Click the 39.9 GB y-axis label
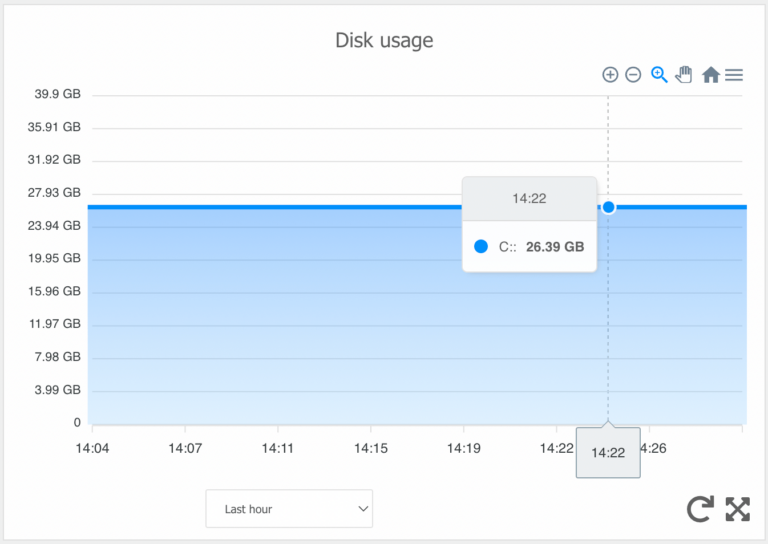The width and height of the screenshot is (768, 544). coord(56,95)
